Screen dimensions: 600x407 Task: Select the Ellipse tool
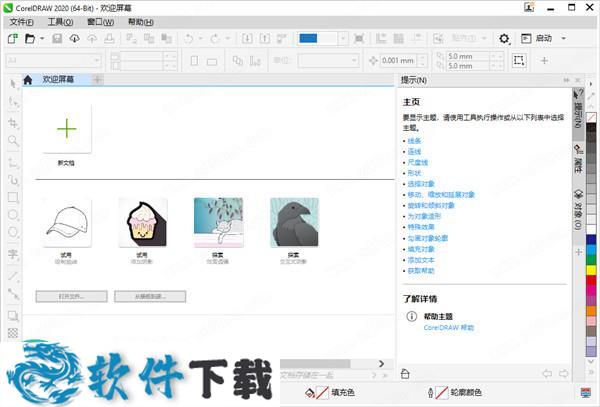(x=13, y=215)
